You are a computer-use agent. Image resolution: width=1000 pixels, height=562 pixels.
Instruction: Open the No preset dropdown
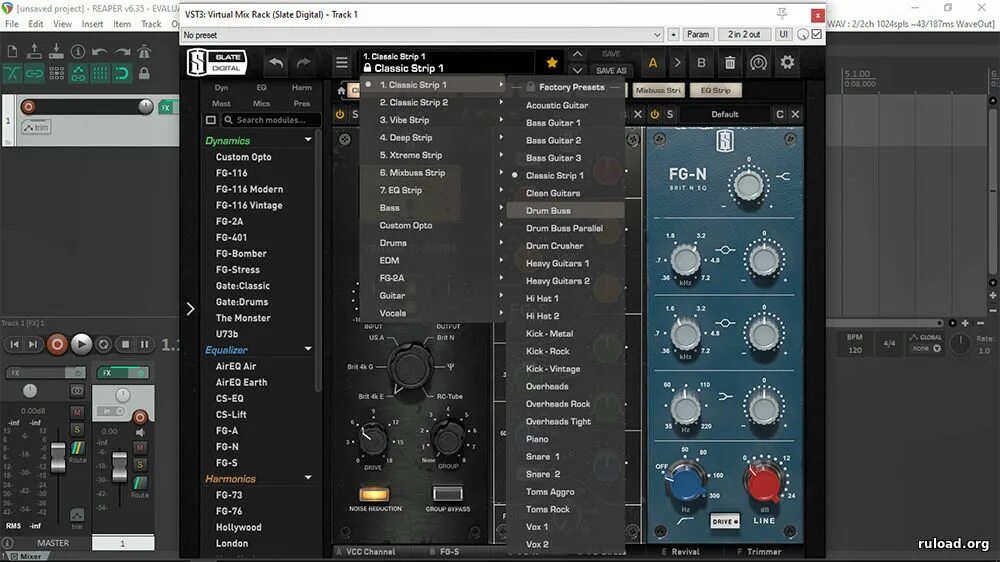click(x=422, y=34)
